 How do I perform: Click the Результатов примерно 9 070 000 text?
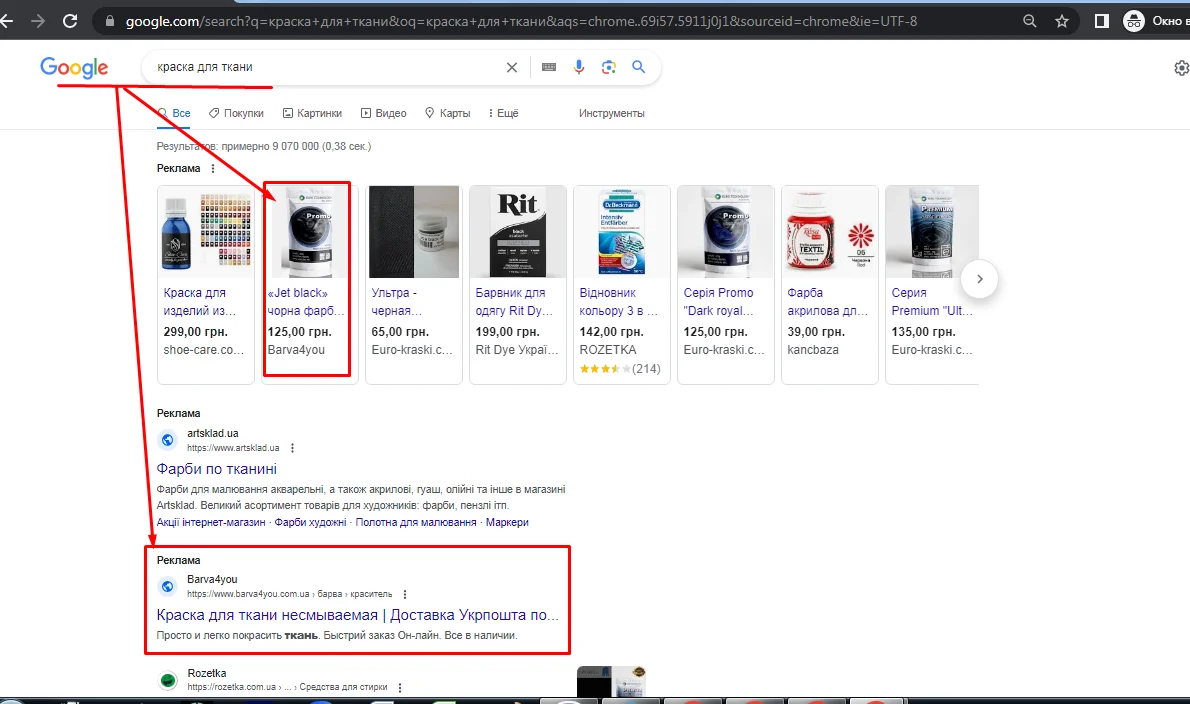tap(263, 146)
